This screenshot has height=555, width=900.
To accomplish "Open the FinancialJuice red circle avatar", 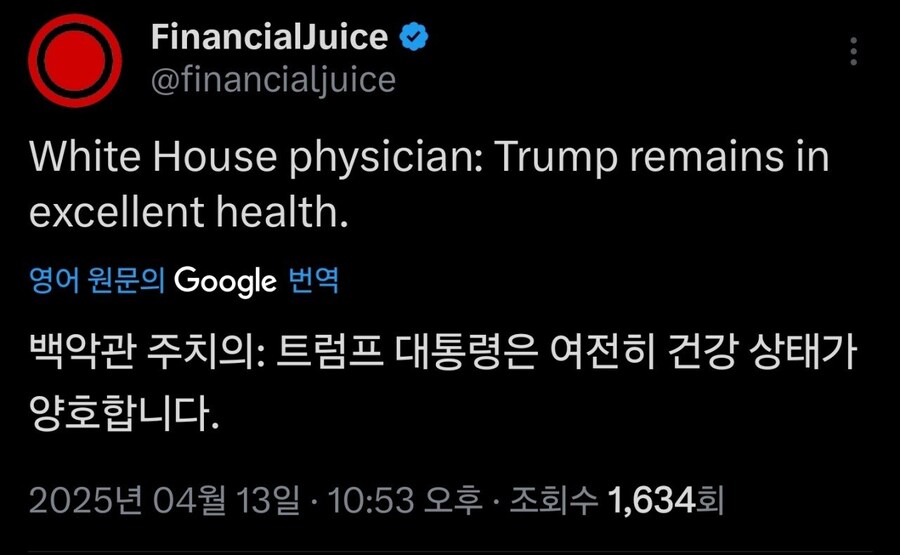I will tap(75, 61).
